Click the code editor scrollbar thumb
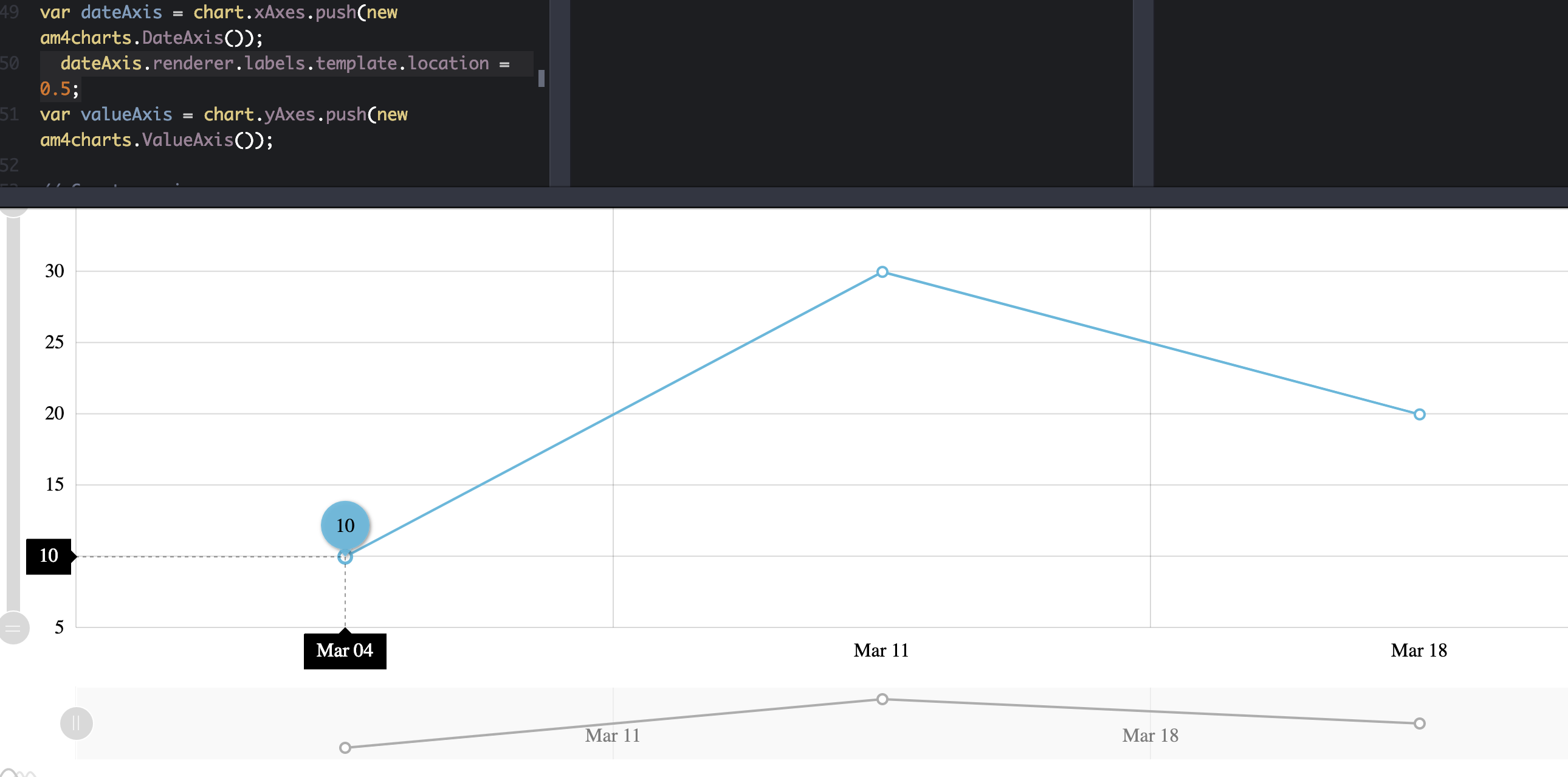 (x=541, y=78)
